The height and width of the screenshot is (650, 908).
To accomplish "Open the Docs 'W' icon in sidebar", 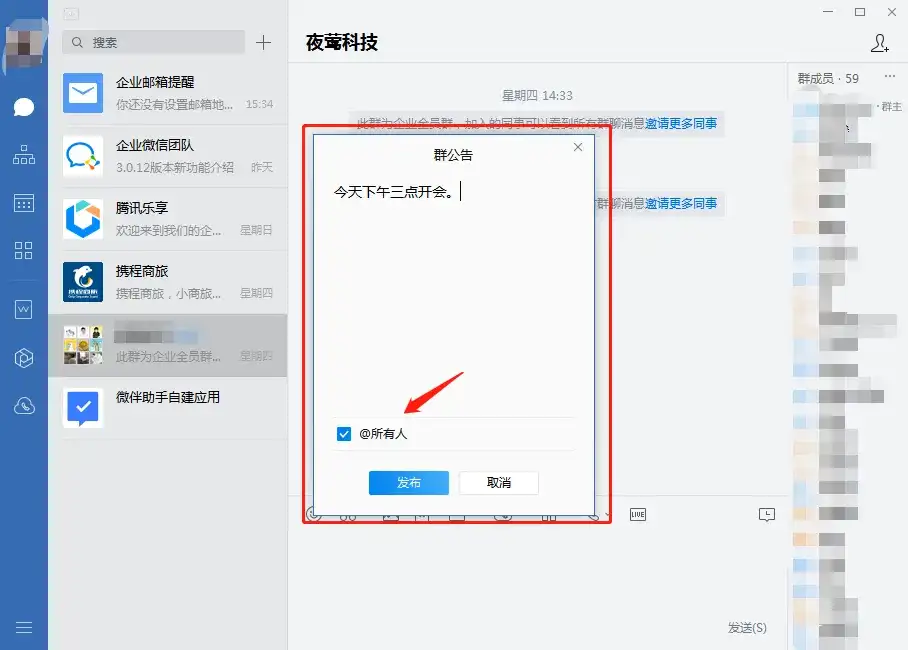I will coord(24,310).
